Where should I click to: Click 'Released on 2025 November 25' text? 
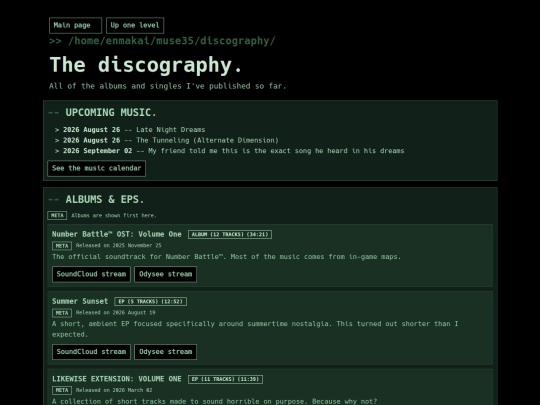(x=118, y=246)
